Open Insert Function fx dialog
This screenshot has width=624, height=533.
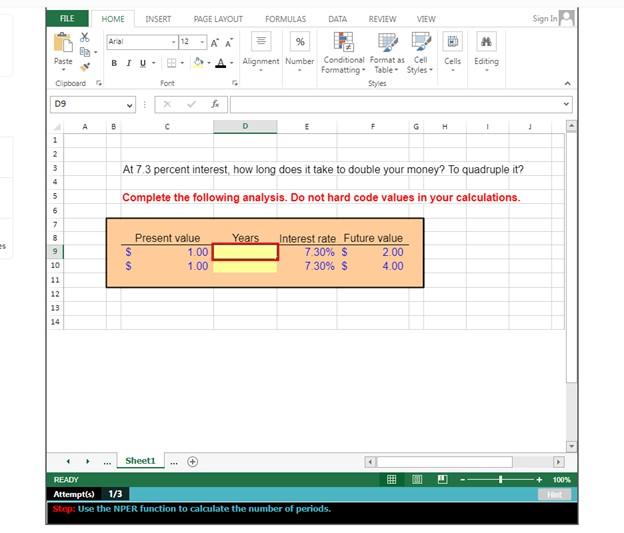click(215, 104)
